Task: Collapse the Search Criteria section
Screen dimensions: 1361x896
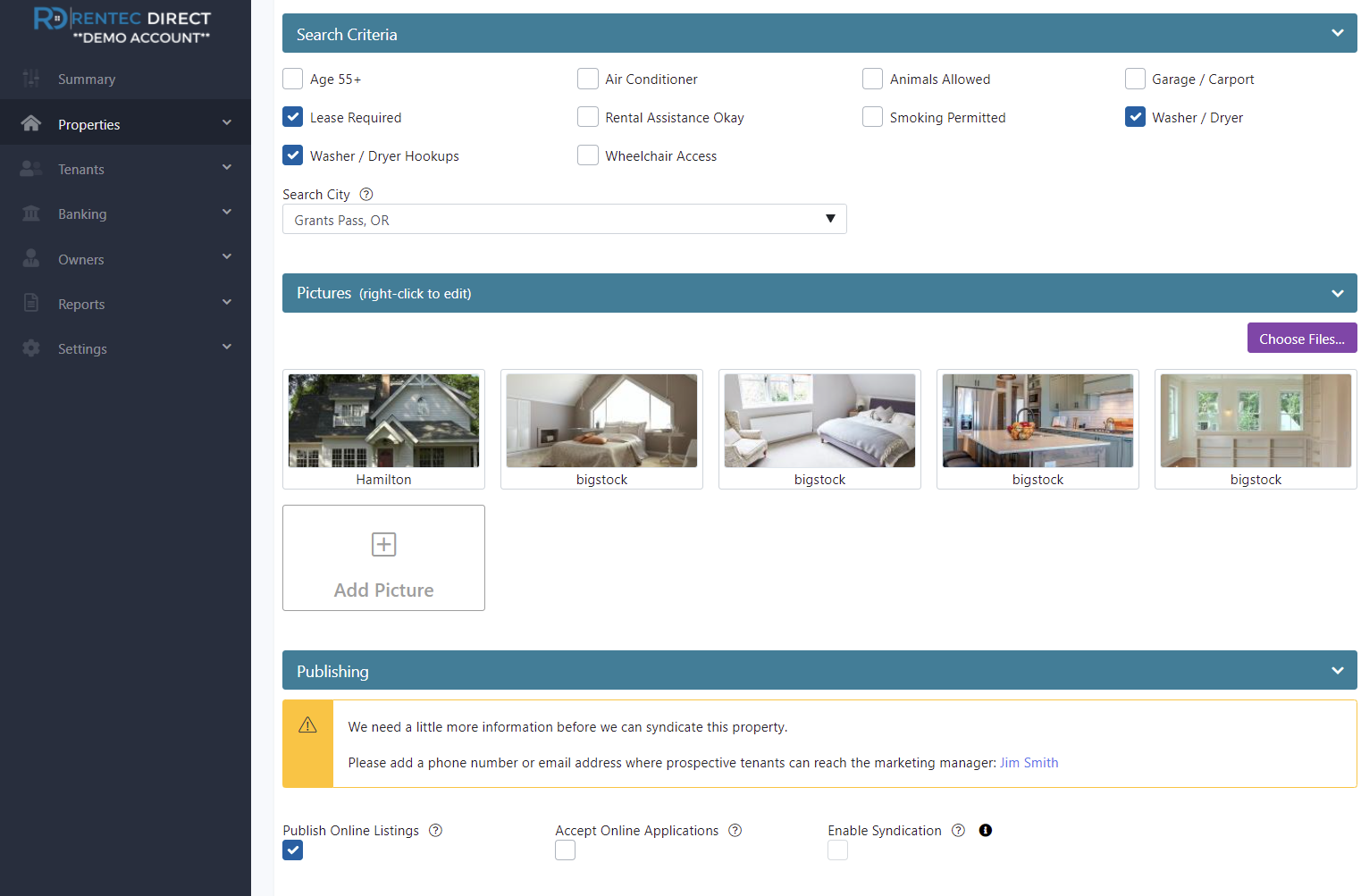Action: [1337, 32]
